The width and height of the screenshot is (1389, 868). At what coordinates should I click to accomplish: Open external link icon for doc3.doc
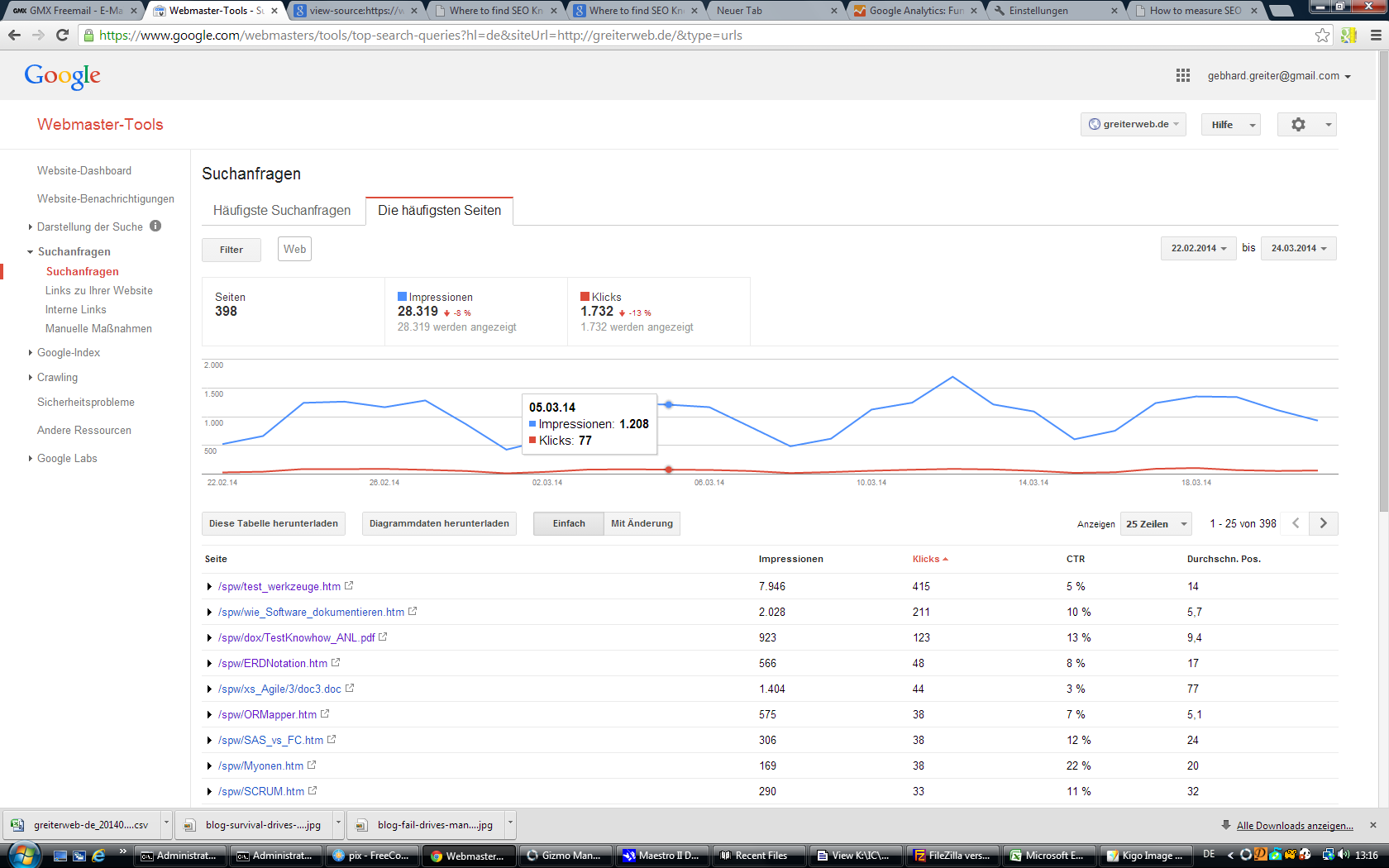[350, 688]
